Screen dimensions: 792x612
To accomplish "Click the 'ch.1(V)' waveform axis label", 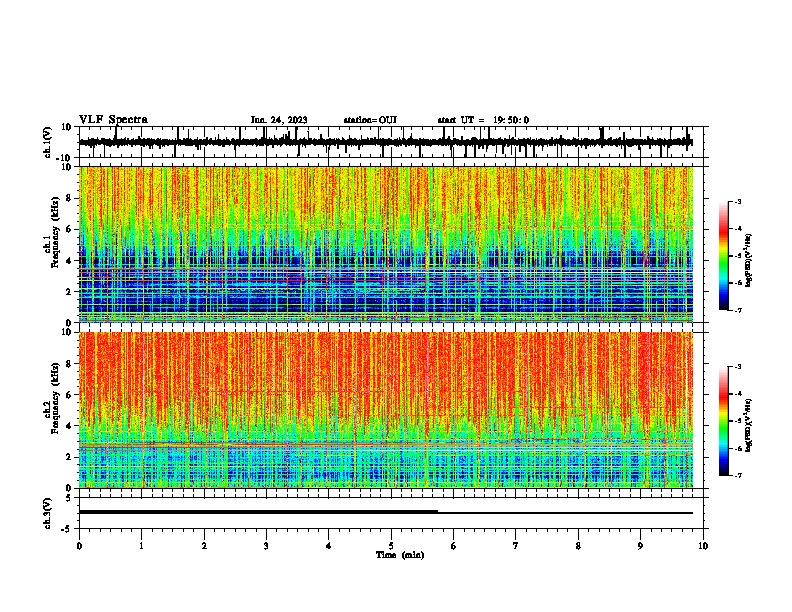I will click(48, 142).
